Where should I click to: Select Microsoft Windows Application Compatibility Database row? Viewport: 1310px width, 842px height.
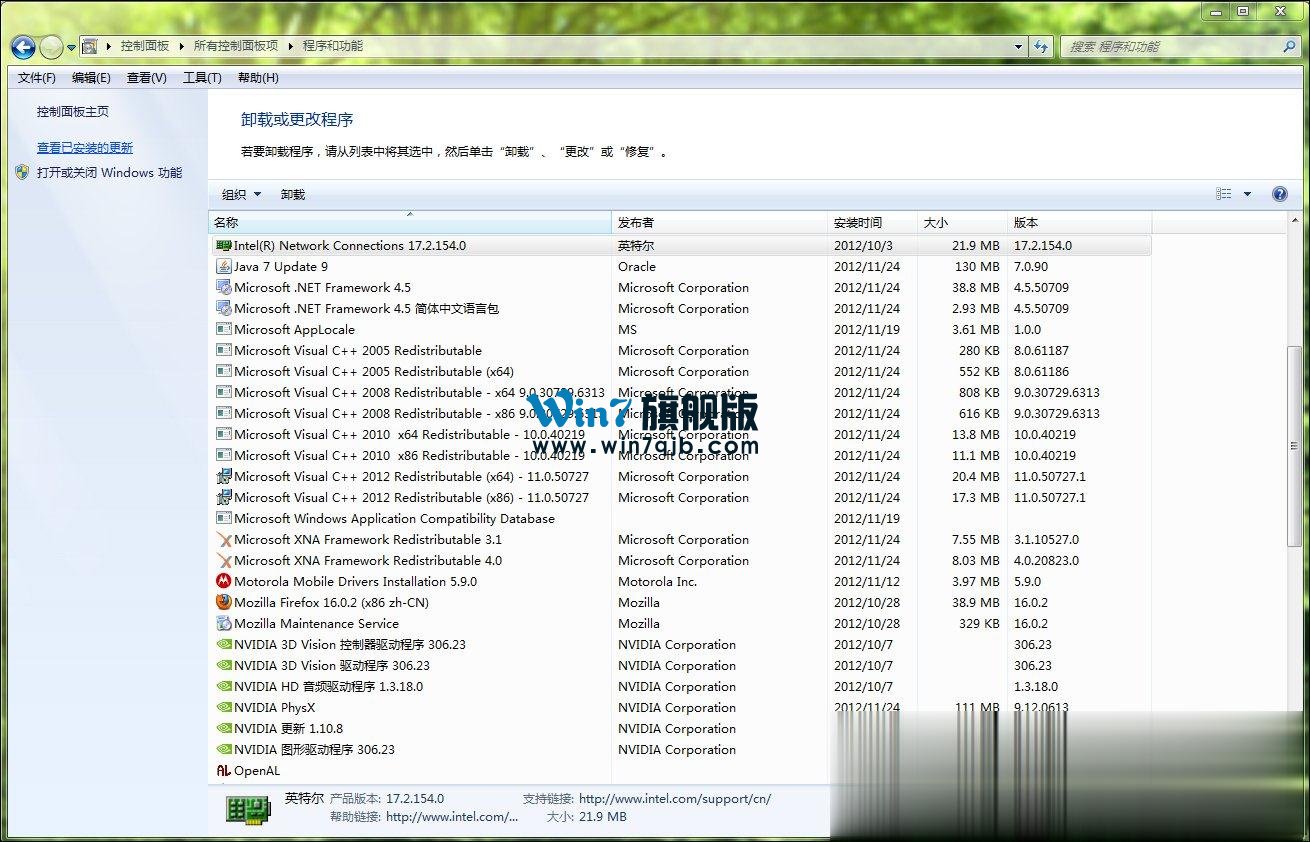coord(680,518)
